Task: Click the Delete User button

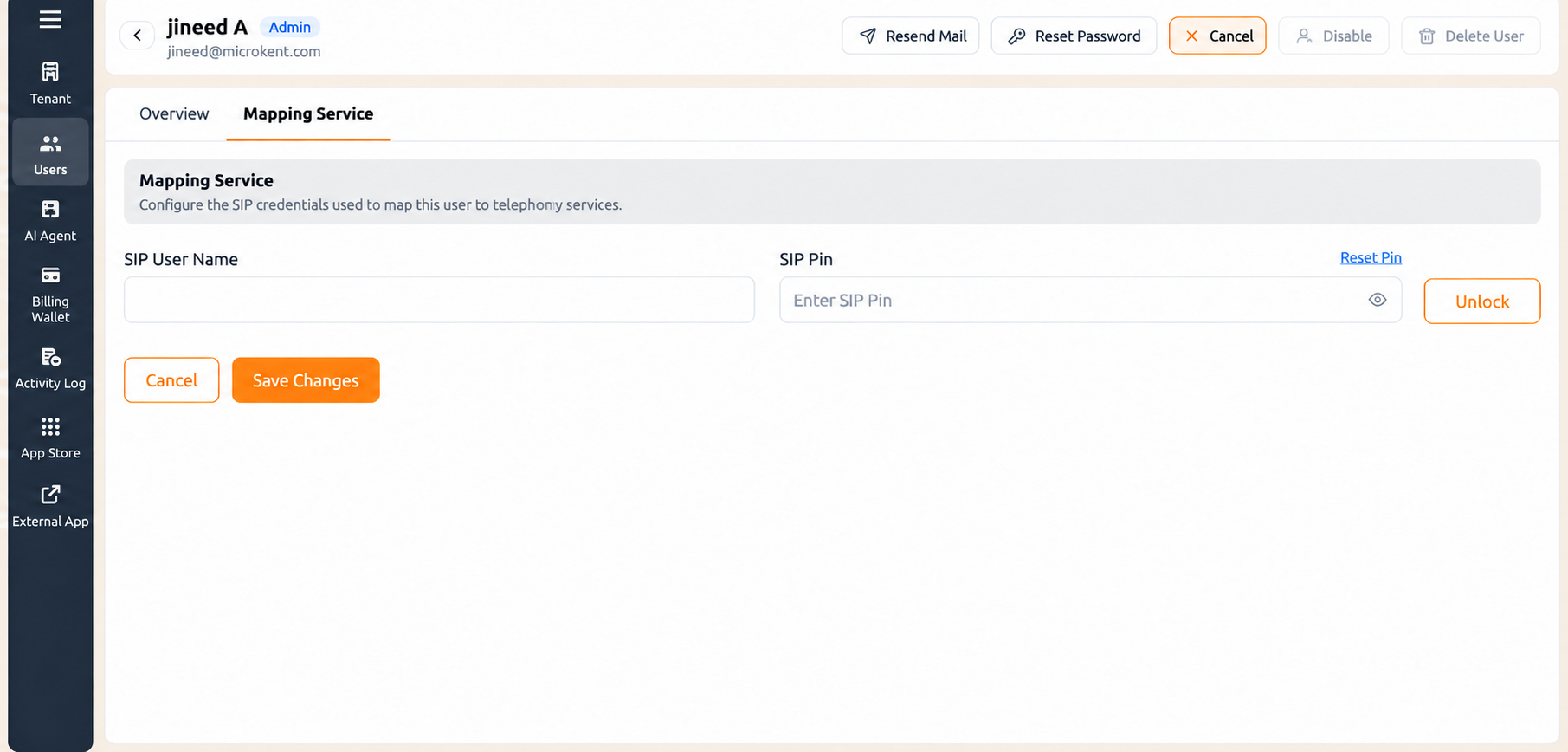Action: pos(1470,36)
